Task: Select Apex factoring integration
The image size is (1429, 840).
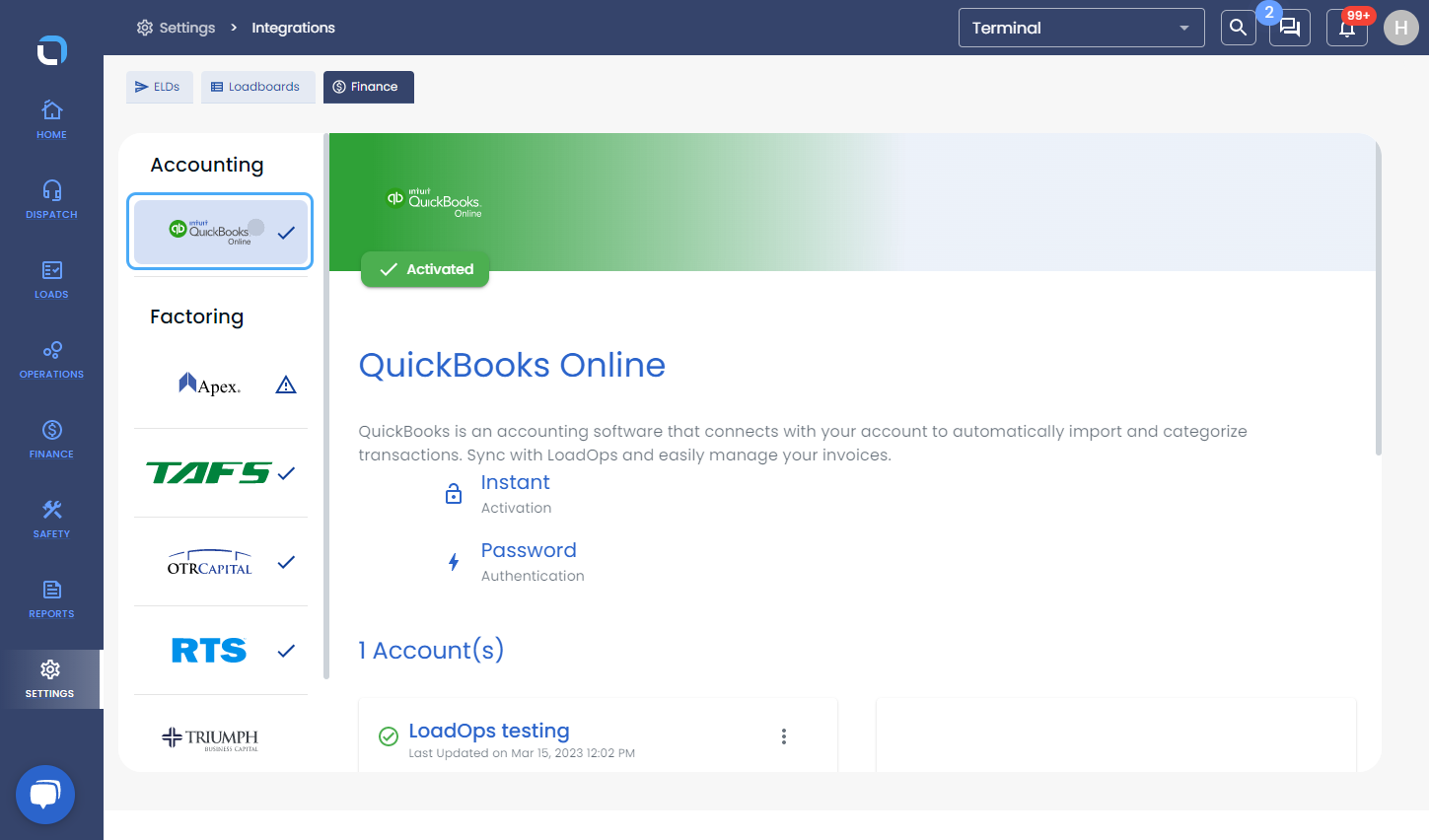Action: click(x=221, y=385)
